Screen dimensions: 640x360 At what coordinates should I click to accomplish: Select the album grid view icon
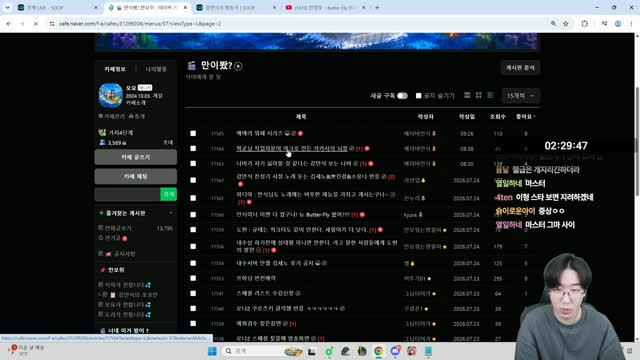click(x=479, y=95)
